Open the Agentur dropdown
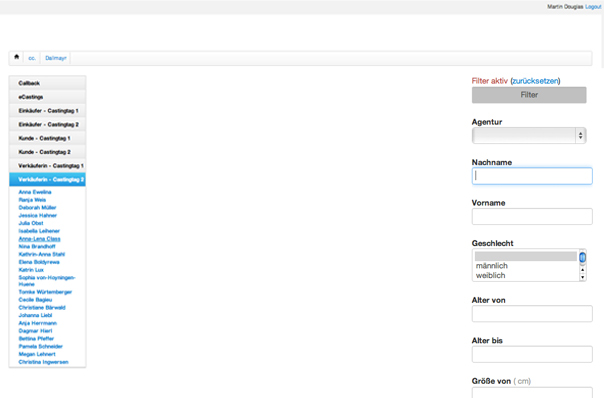The image size is (604, 398). [x=529, y=136]
